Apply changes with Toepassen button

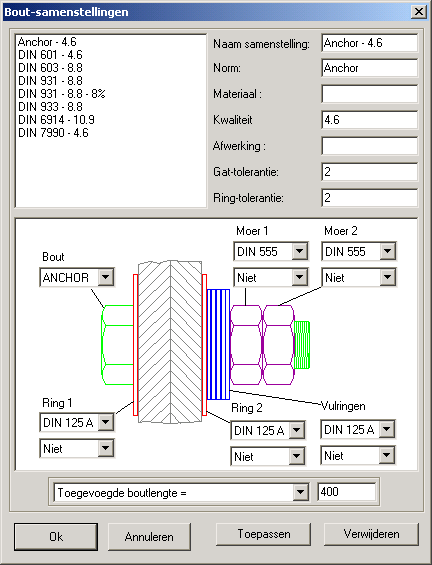pyautogui.click(x=263, y=534)
